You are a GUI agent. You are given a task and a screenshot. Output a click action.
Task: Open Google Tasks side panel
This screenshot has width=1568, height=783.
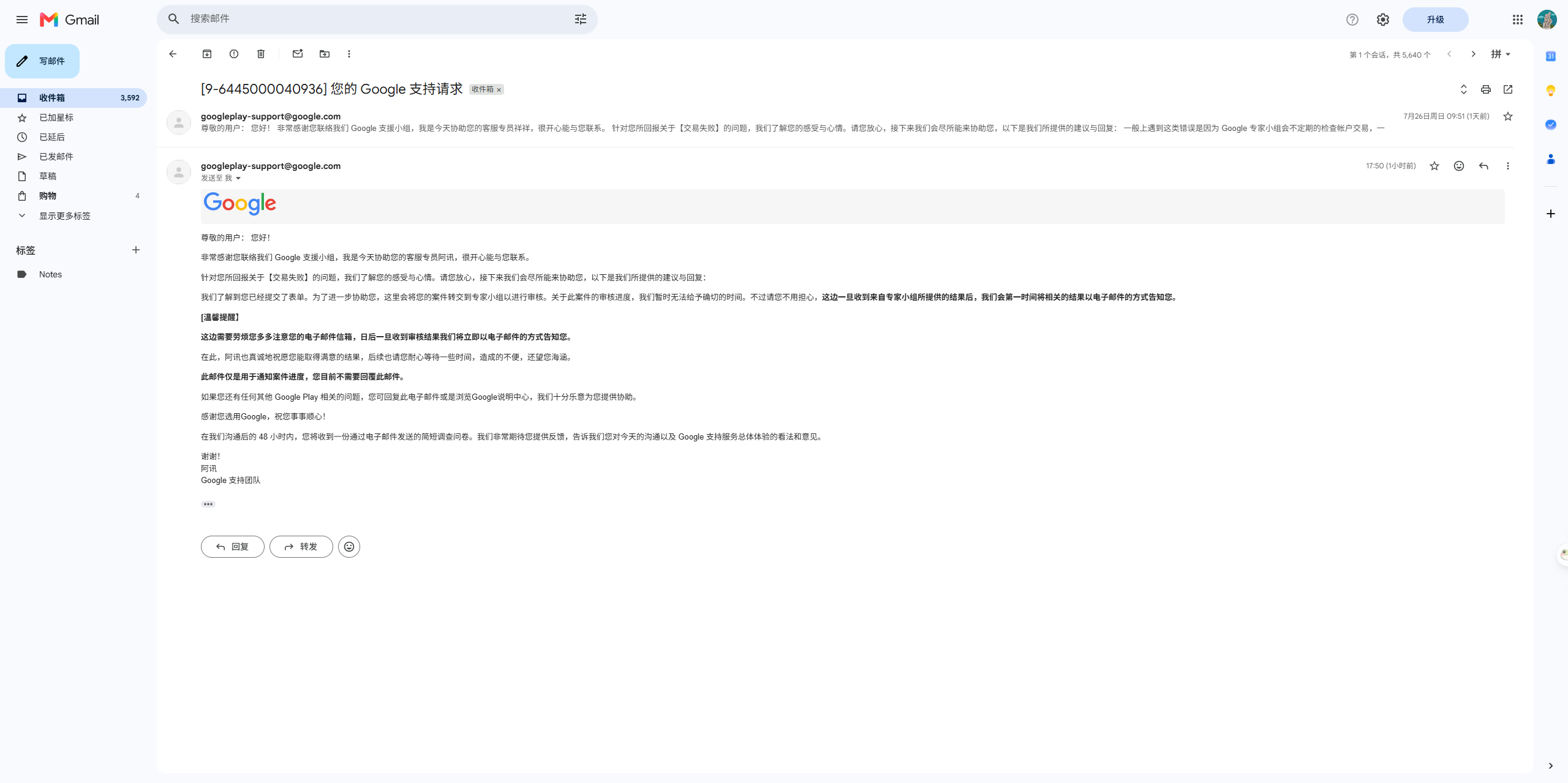coord(1551,125)
